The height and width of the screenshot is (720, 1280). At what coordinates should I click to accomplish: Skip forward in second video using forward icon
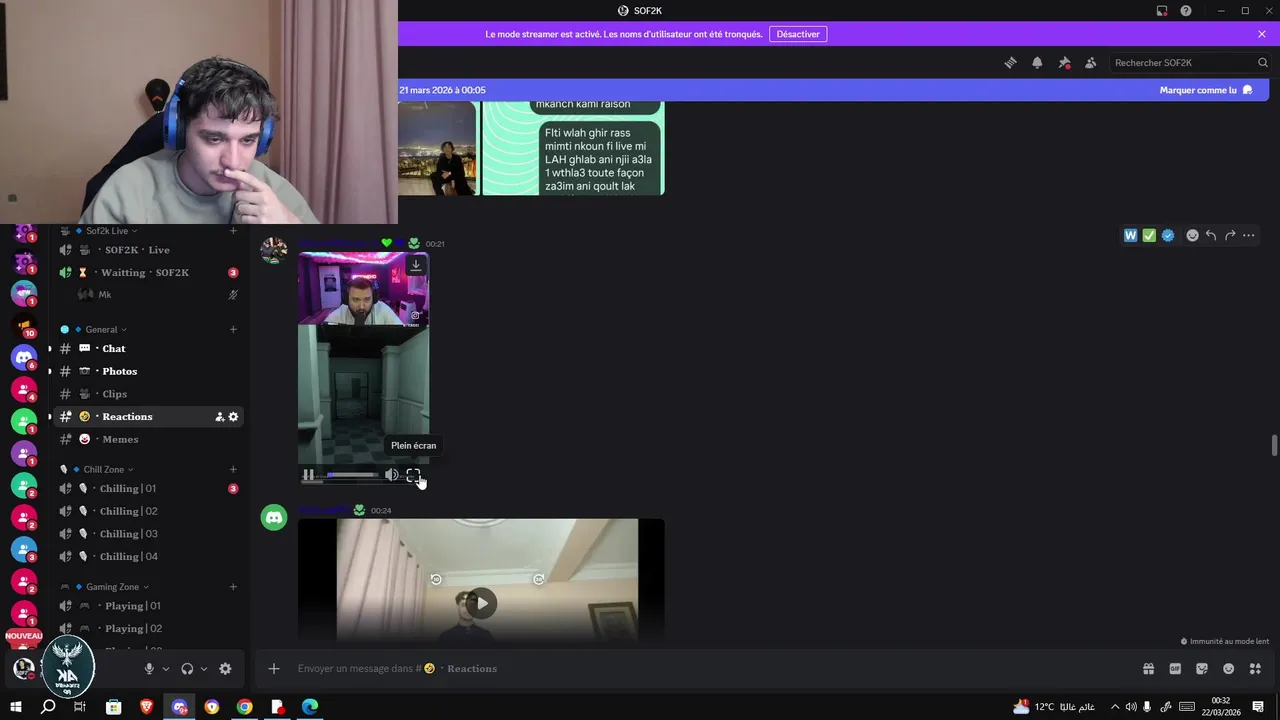click(x=539, y=579)
